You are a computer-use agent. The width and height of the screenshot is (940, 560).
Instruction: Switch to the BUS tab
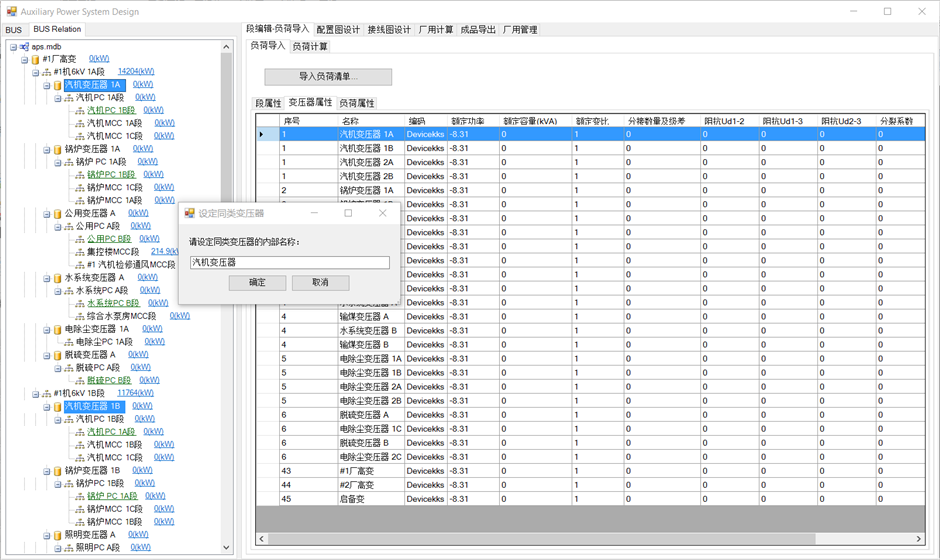14,30
